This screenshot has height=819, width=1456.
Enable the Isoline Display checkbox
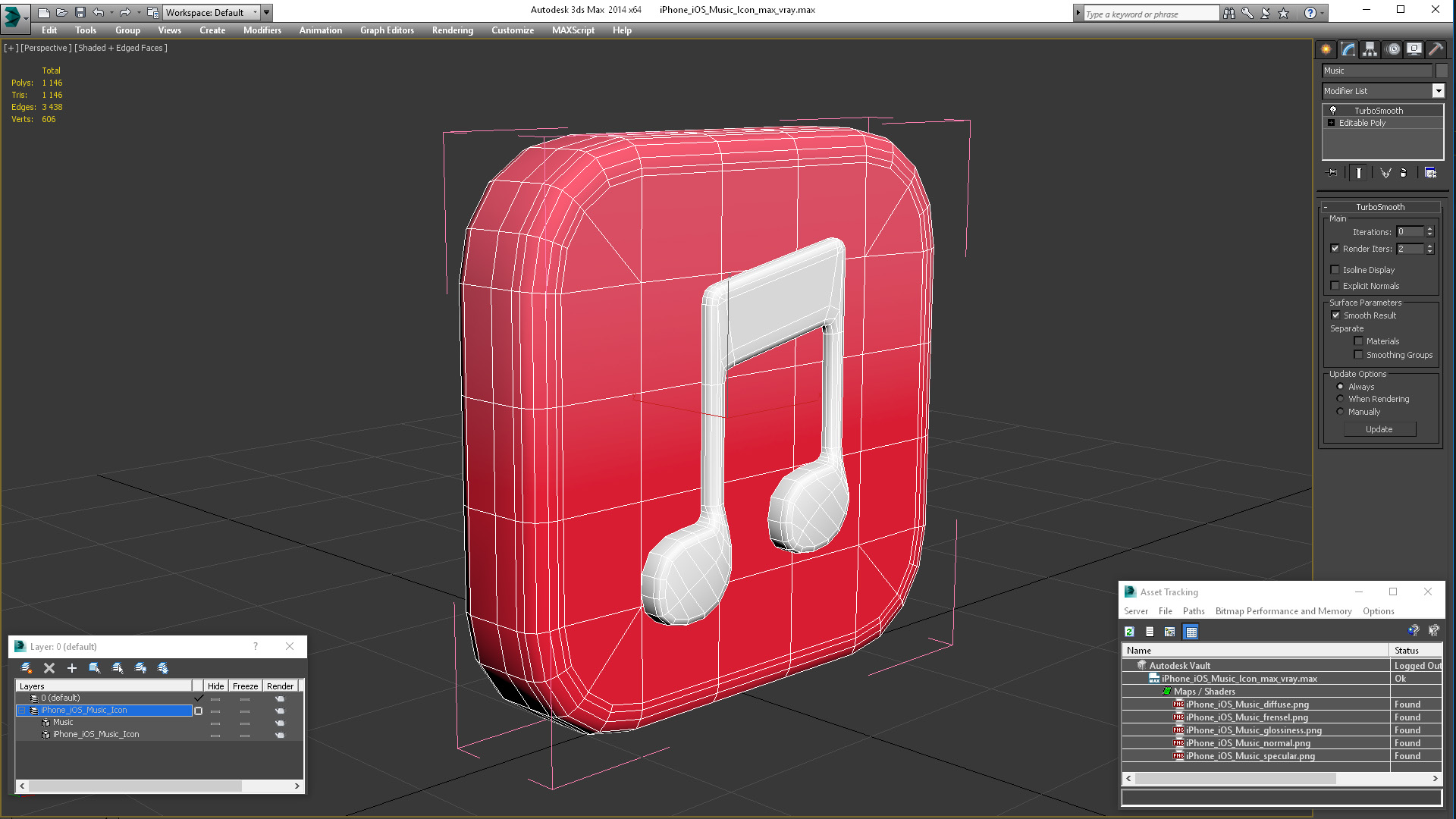coord(1335,270)
